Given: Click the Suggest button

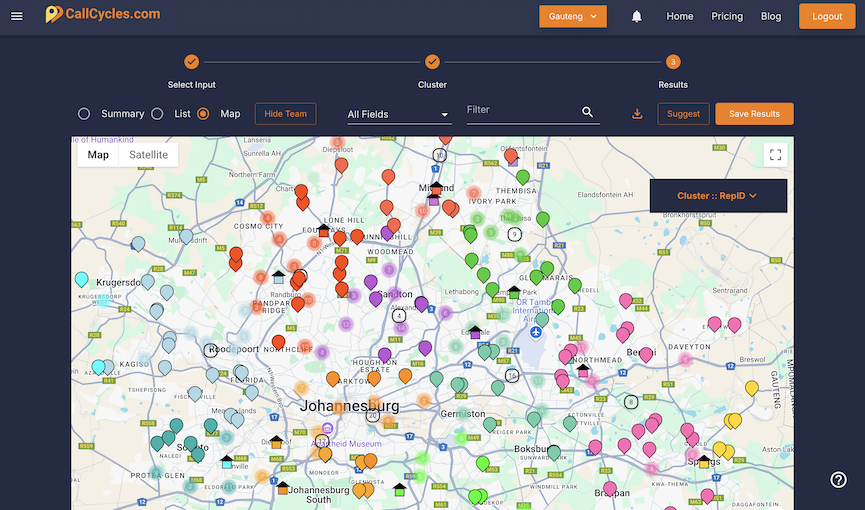Looking at the screenshot, I should click(683, 114).
